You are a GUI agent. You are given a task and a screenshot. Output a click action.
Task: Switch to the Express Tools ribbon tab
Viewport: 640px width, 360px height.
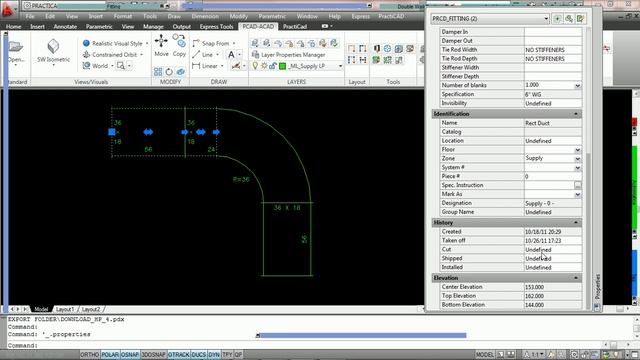(x=216, y=27)
